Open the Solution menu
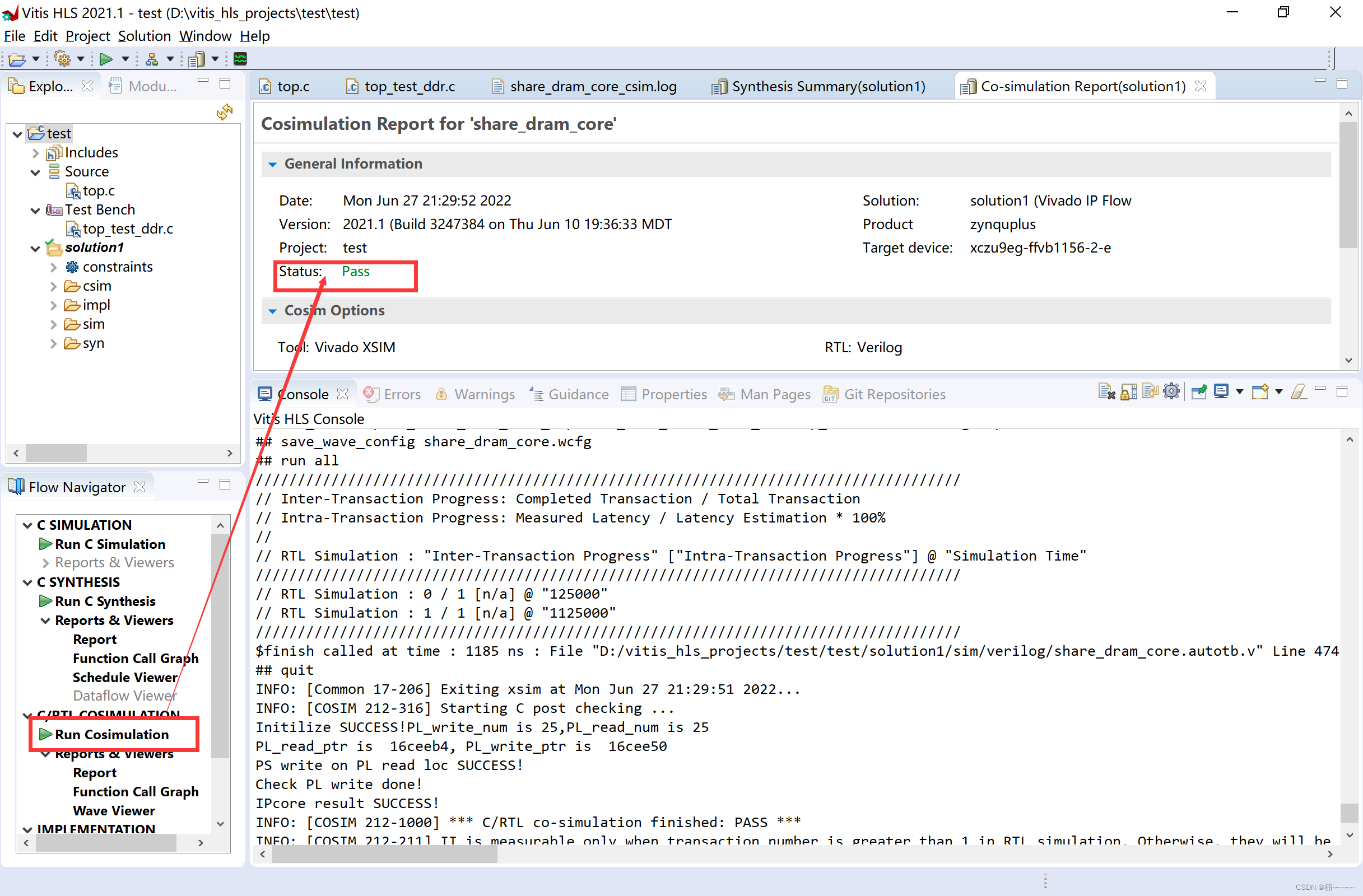The height and width of the screenshot is (896, 1363). point(145,36)
